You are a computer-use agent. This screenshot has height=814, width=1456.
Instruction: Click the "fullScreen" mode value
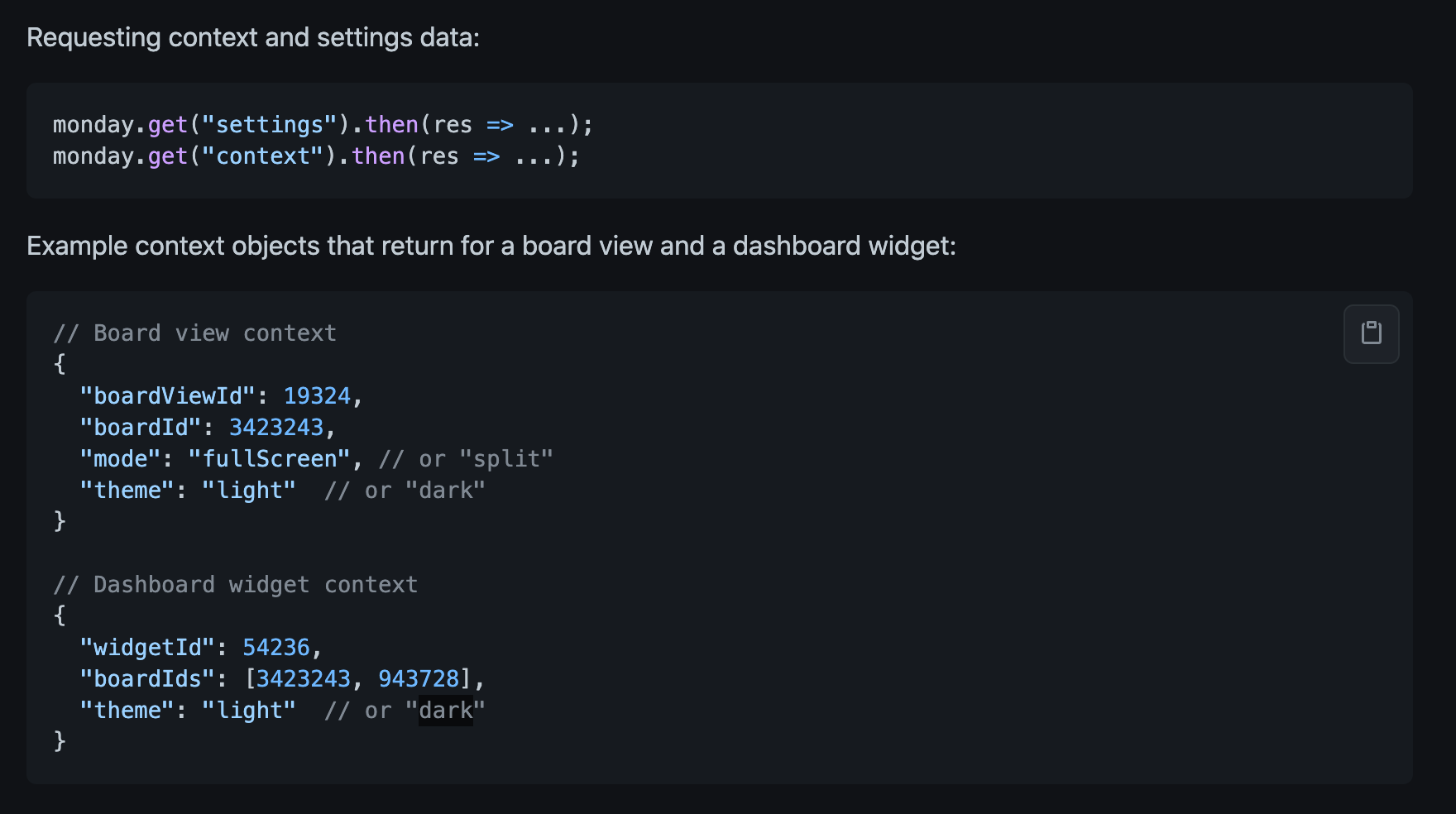point(270,459)
